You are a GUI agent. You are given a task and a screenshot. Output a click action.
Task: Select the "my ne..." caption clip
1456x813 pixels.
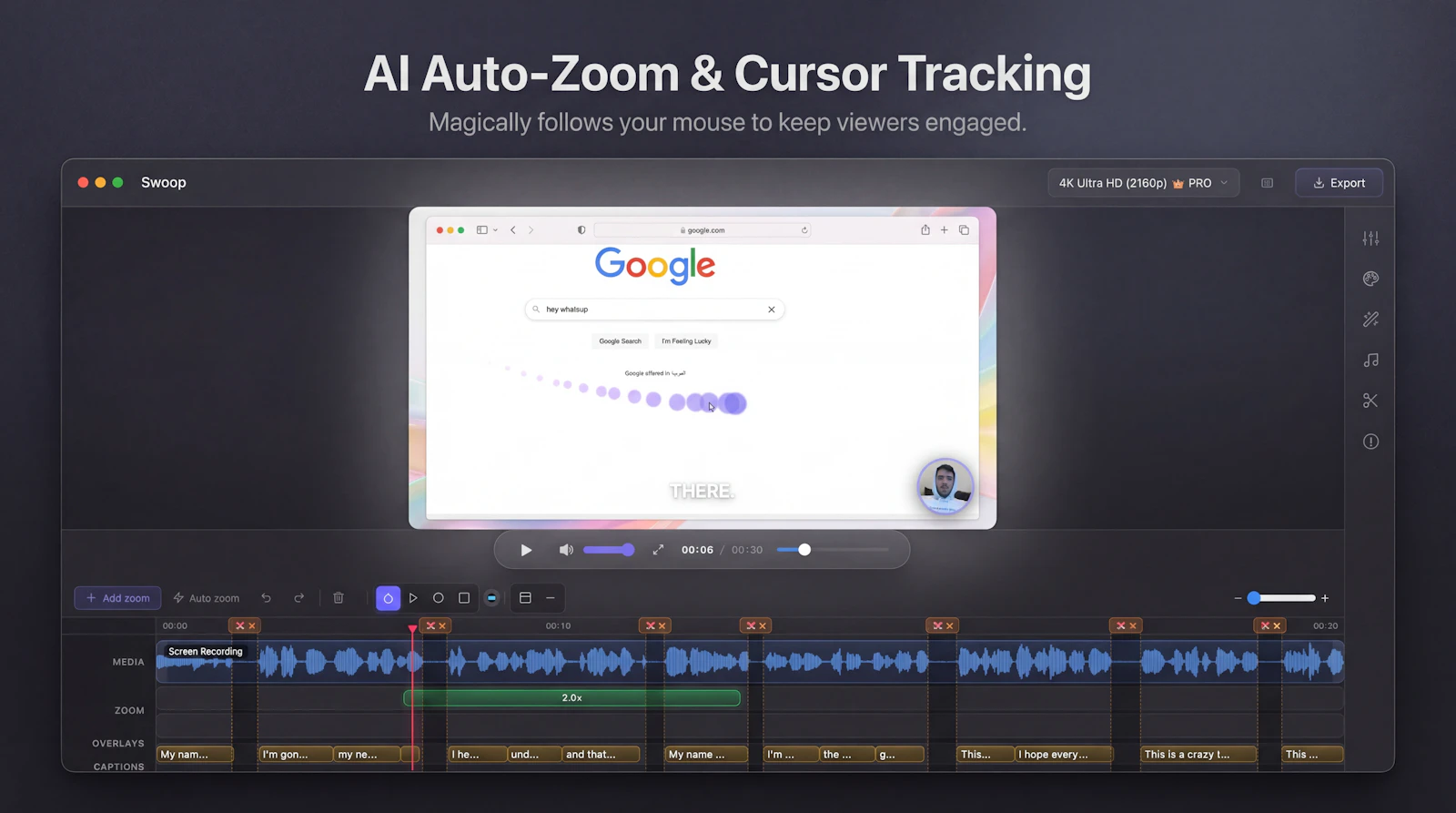(x=367, y=754)
